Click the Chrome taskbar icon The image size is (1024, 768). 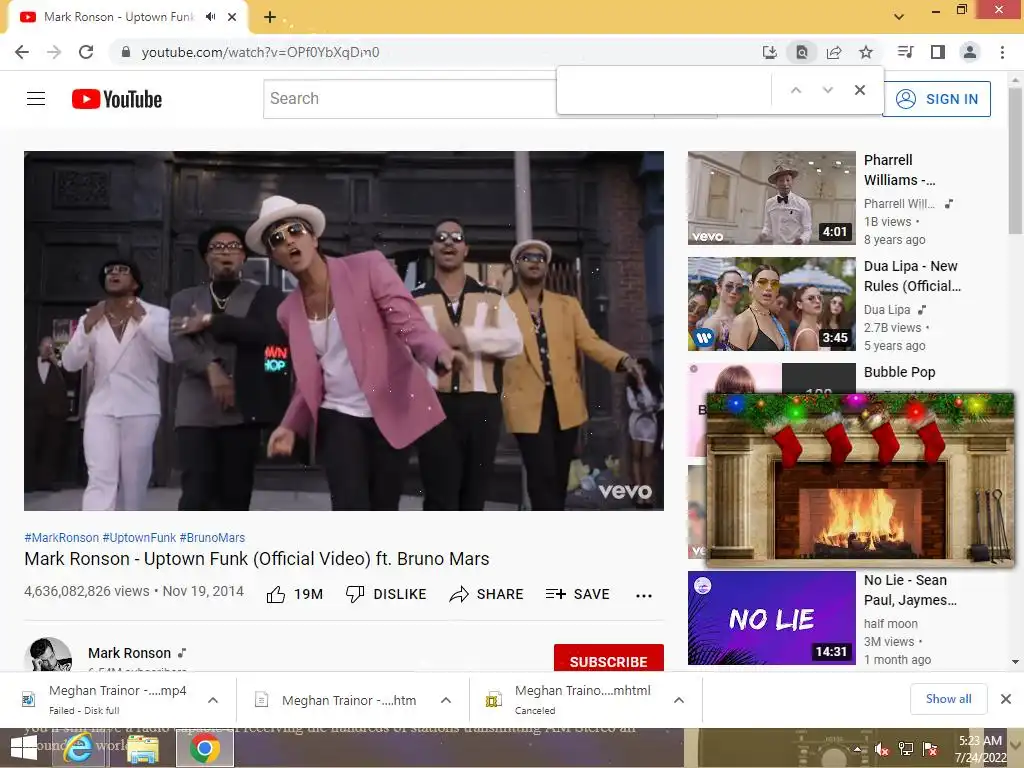click(205, 748)
